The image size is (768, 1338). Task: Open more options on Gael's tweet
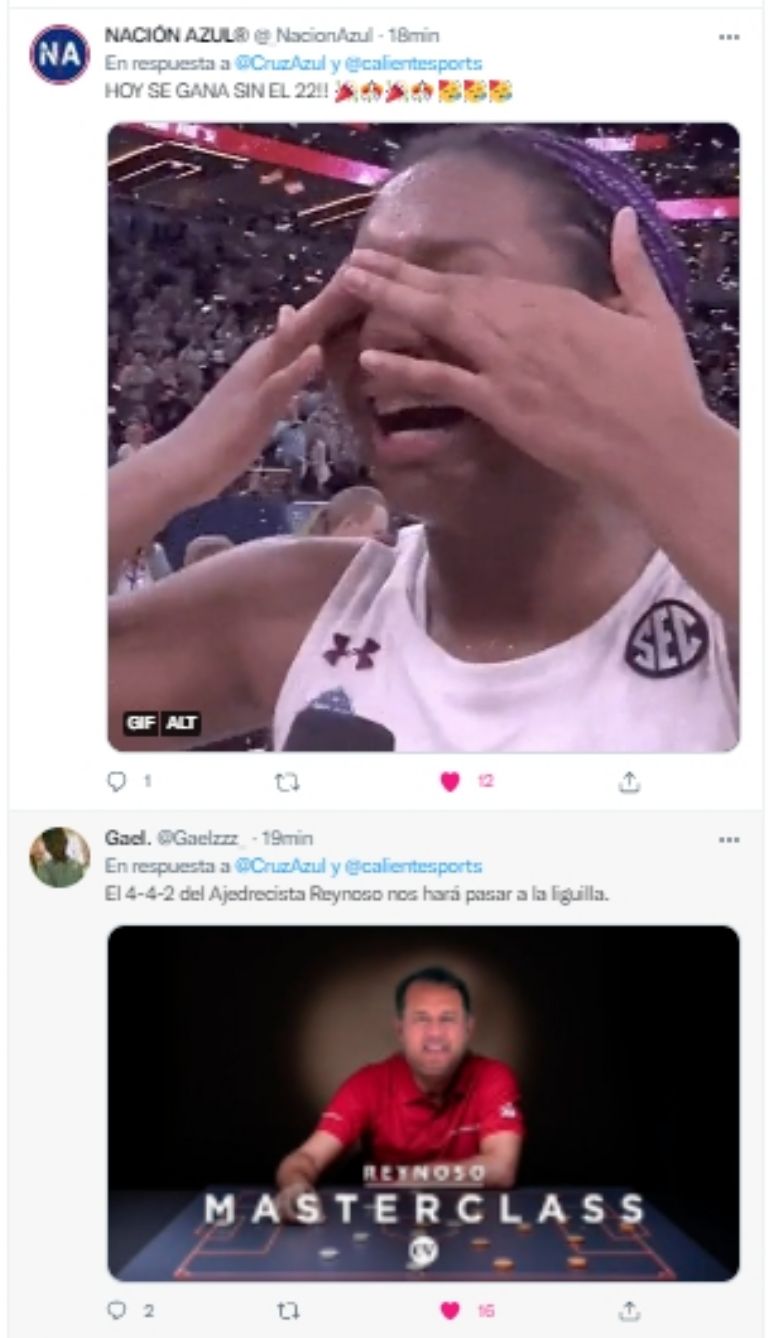click(x=728, y=840)
